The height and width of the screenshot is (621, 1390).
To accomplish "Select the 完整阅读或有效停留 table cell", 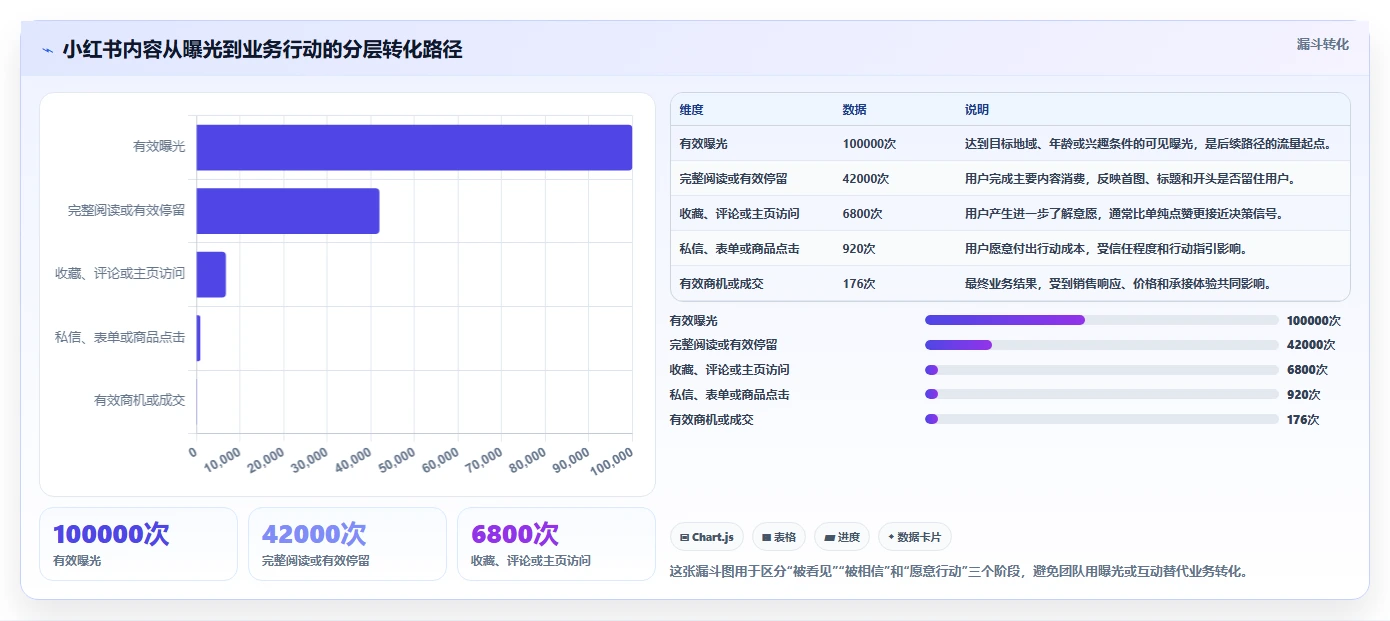I will (x=733, y=179).
